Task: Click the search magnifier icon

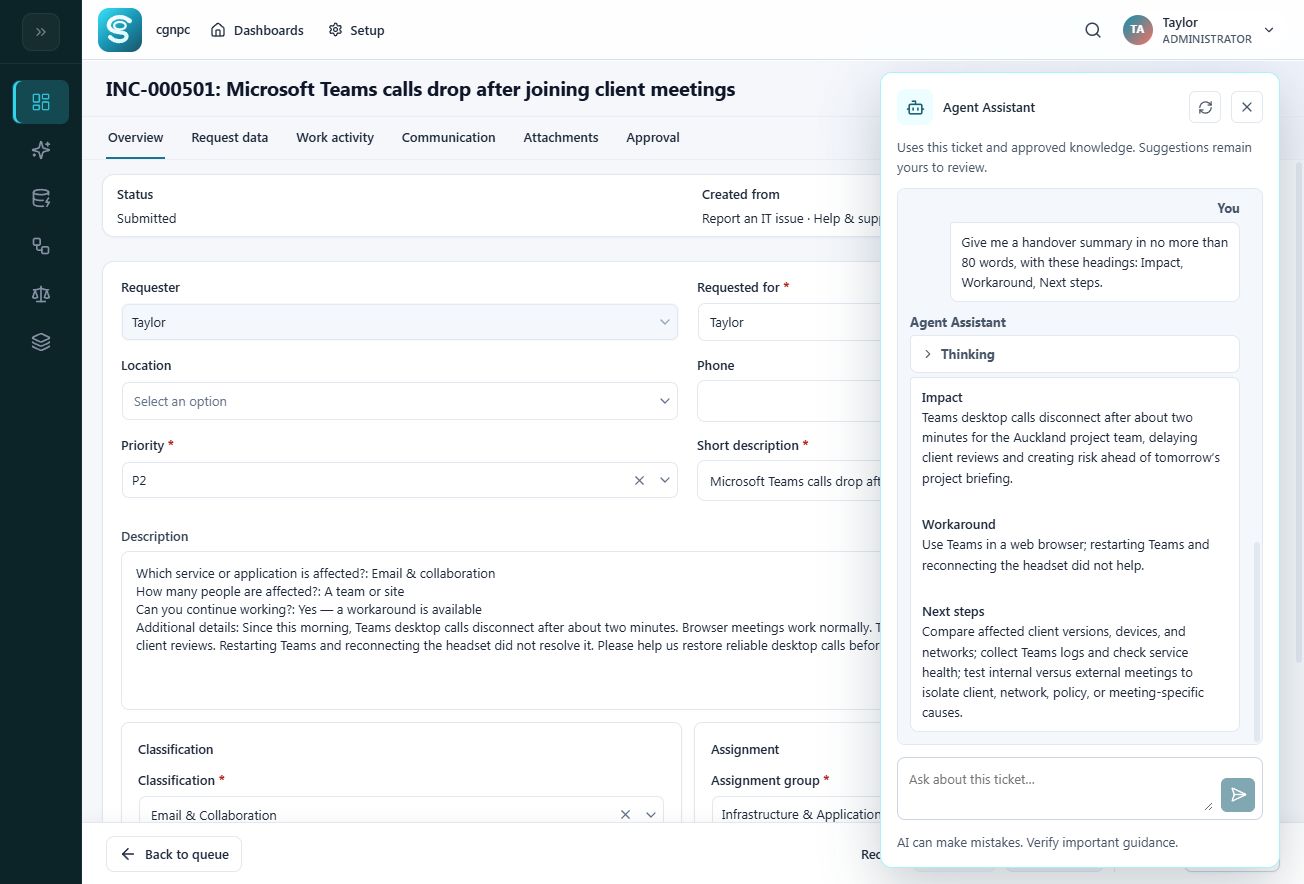Action: point(1093,30)
